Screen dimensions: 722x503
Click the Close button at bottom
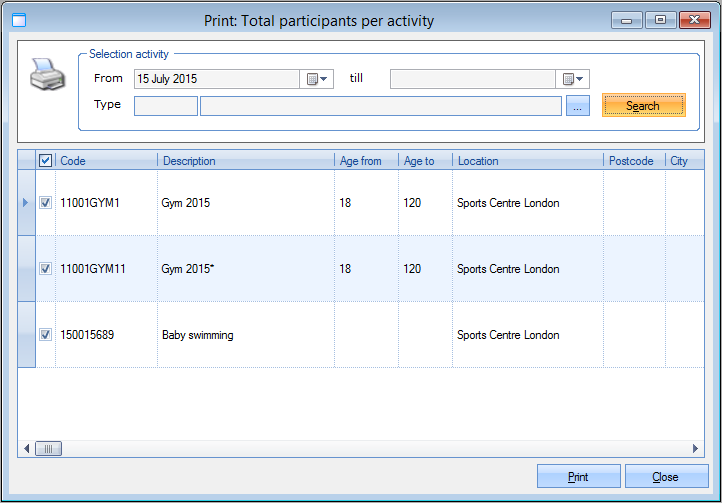(665, 477)
